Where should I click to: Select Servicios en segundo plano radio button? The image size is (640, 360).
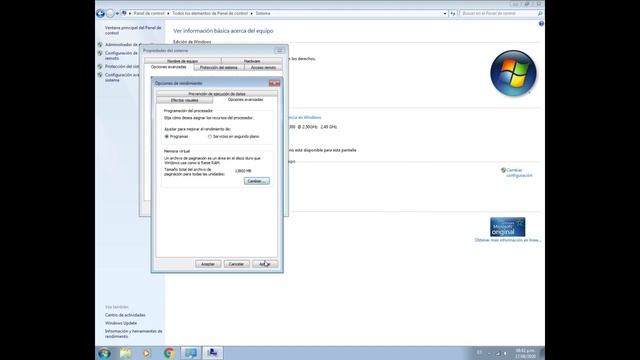pyautogui.click(x=210, y=137)
